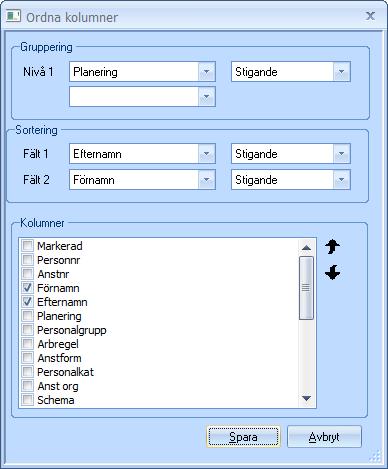Viewport: 388px width, 469px height.
Task: Save settings with the Spara button
Action: coord(243,437)
